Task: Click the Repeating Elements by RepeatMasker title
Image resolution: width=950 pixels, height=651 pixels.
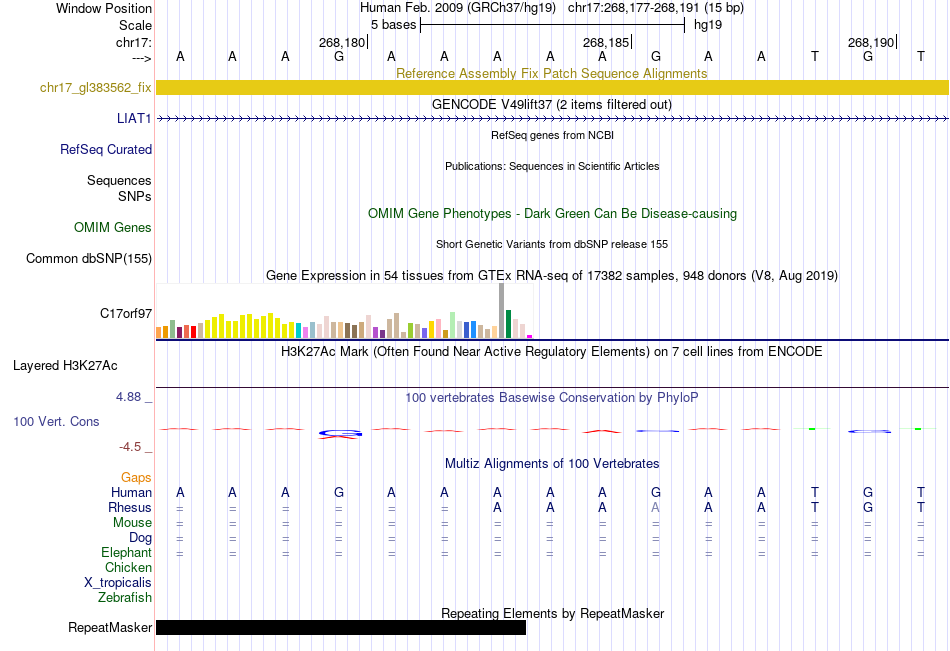Action: tap(553, 613)
